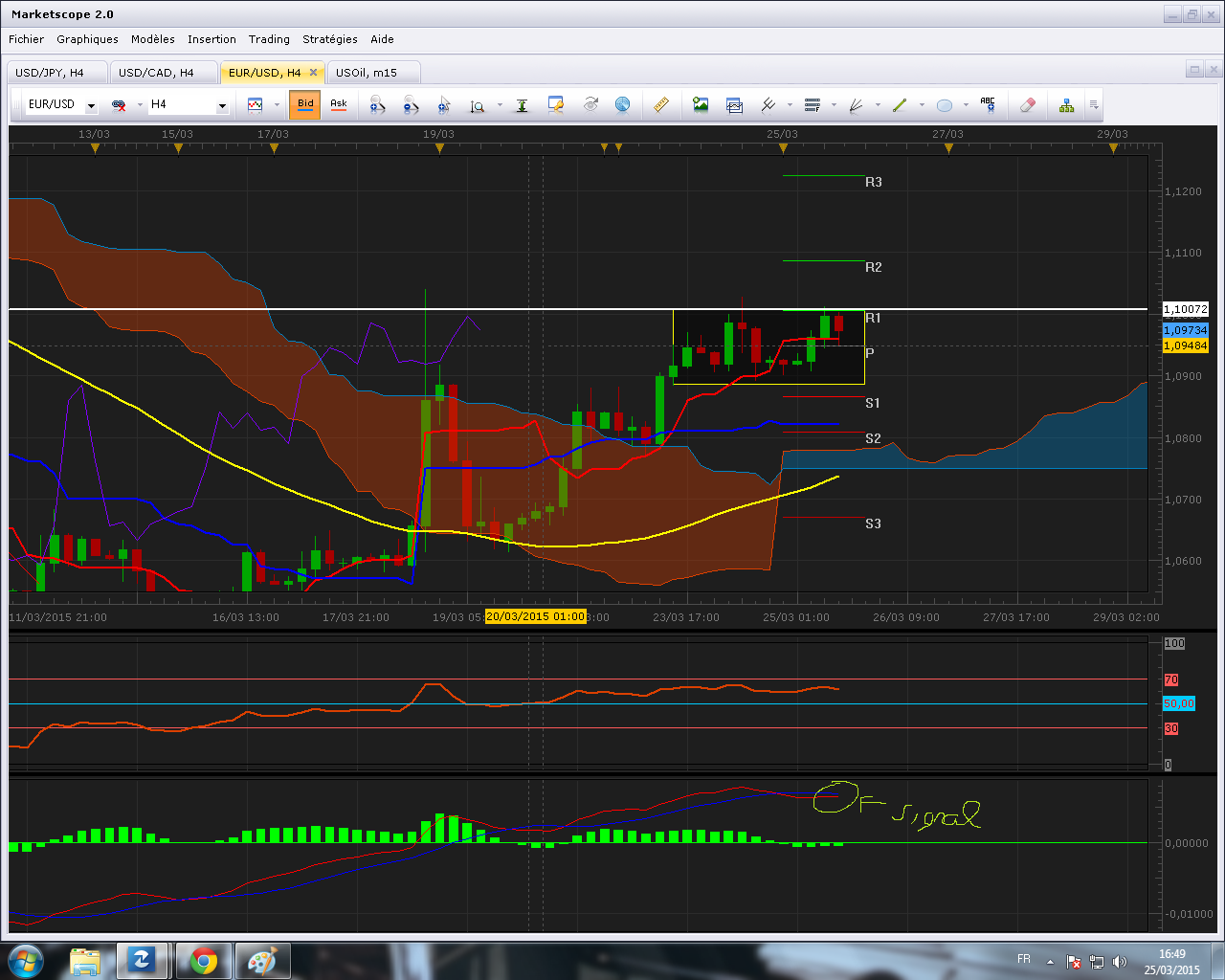Toggle the Ask price display
The width and height of the screenshot is (1225, 980).
[339, 104]
